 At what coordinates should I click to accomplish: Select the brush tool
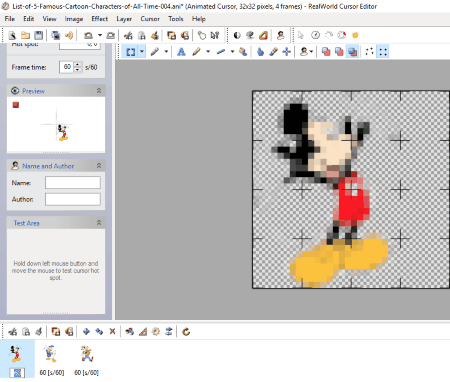196,52
